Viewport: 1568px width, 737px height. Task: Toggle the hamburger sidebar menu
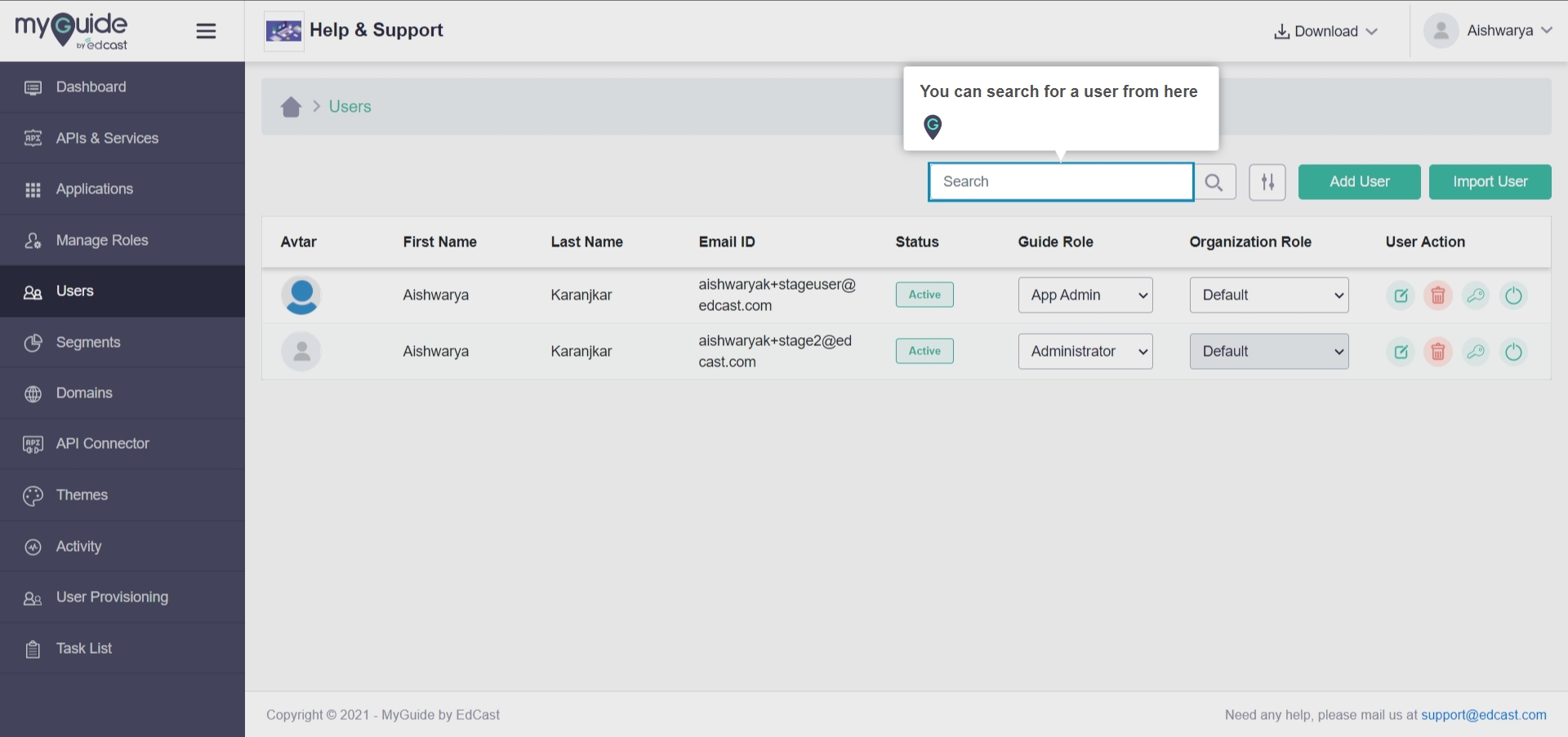pos(206,31)
